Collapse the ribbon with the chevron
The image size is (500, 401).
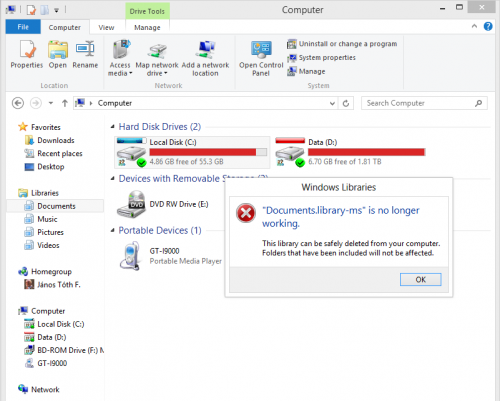pyautogui.click(x=474, y=26)
